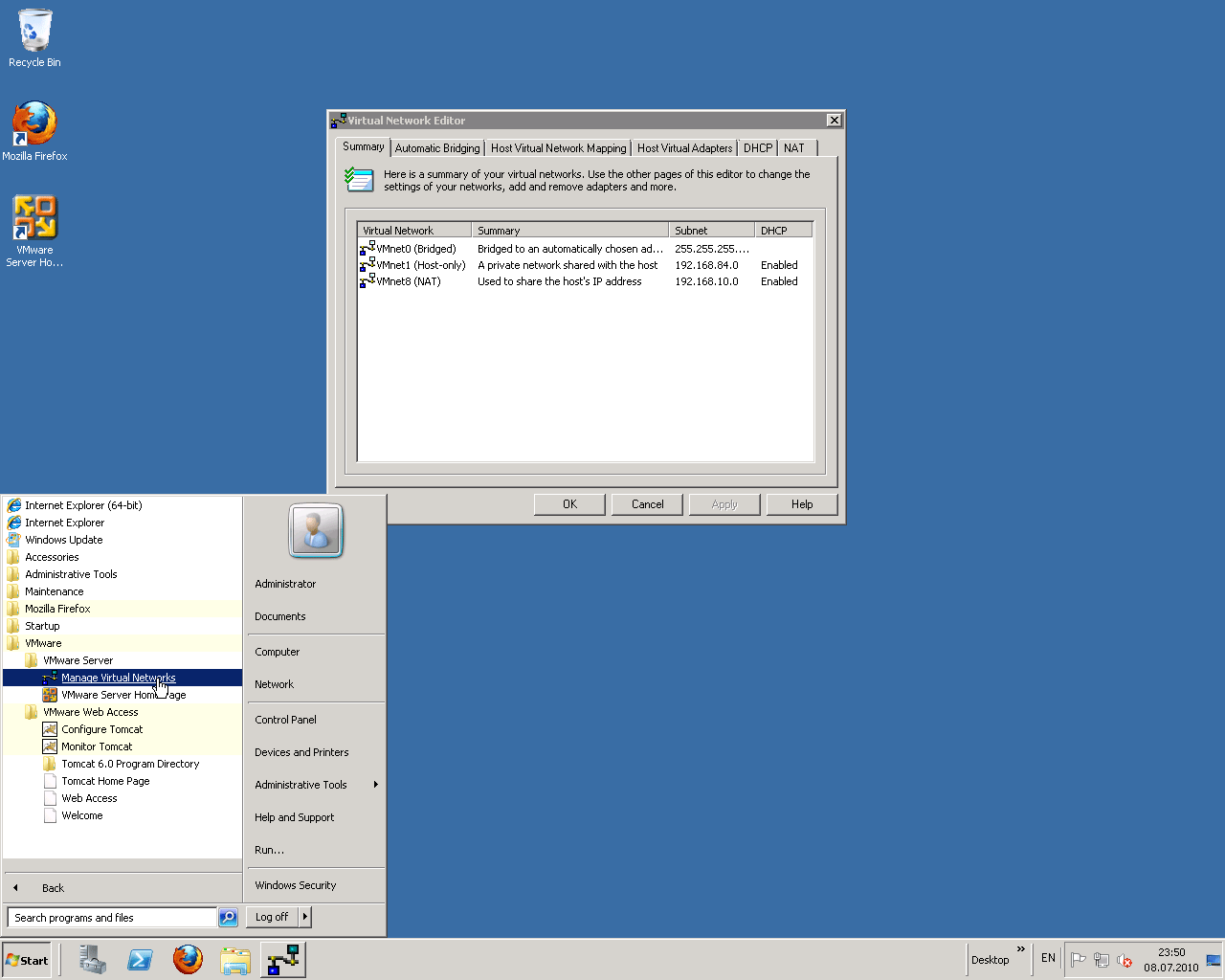Open the VMware Server Home Page desktop shortcut
1225x980 pixels.
34,232
